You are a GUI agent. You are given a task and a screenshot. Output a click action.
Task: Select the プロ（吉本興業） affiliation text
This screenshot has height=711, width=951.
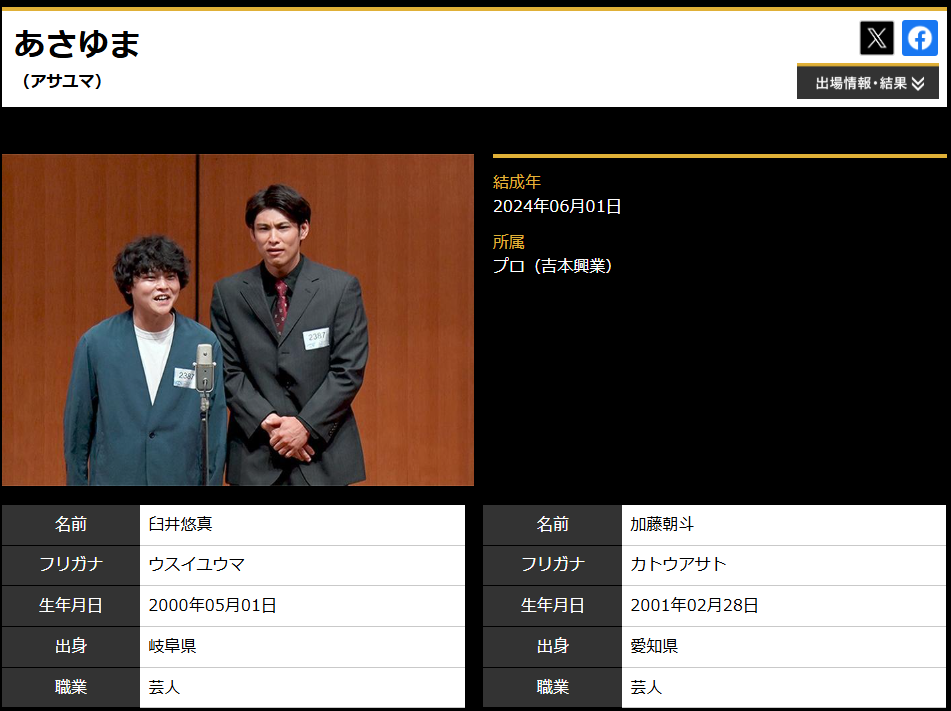click(553, 266)
